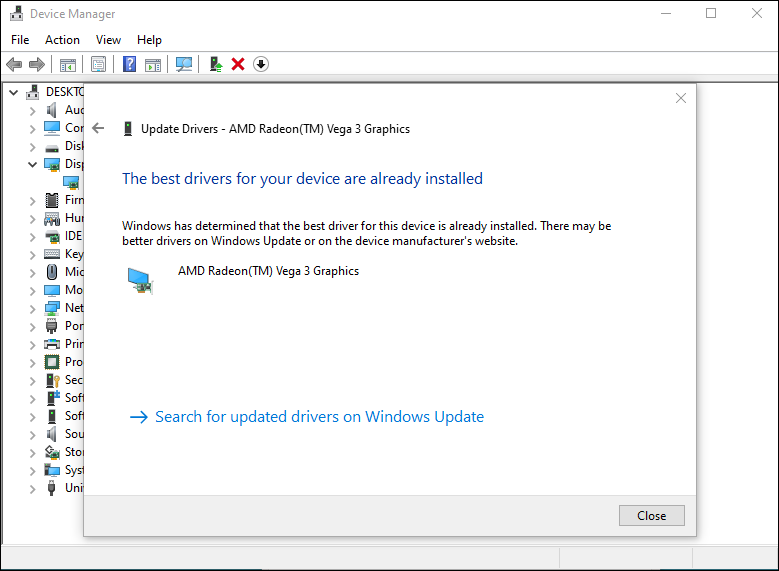Select the display adapter device under Display adapters
The width and height of the screenshot is (779, 571).
click(72, 182)
